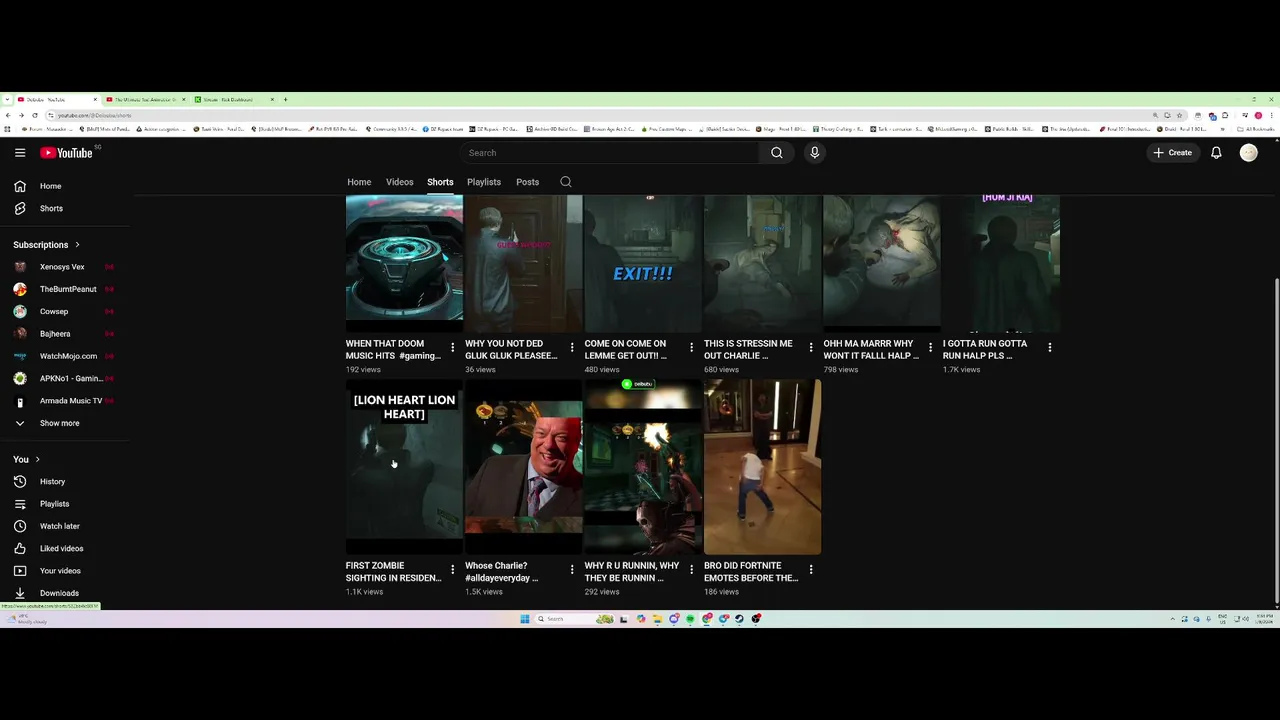Open Liked videos in sidebar
Viewport: 1280px width, 720px height.
pos(67,548)
